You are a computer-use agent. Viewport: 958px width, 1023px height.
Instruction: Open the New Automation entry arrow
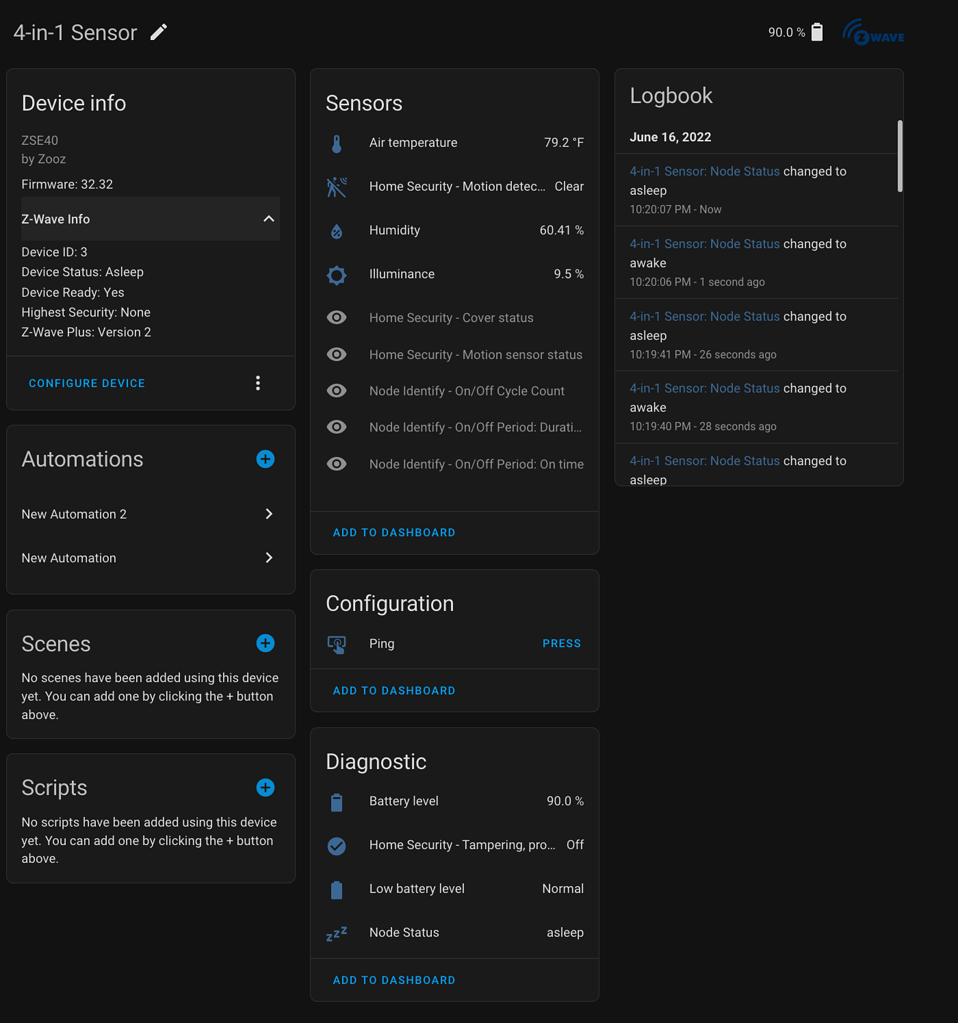click(269, 558)
